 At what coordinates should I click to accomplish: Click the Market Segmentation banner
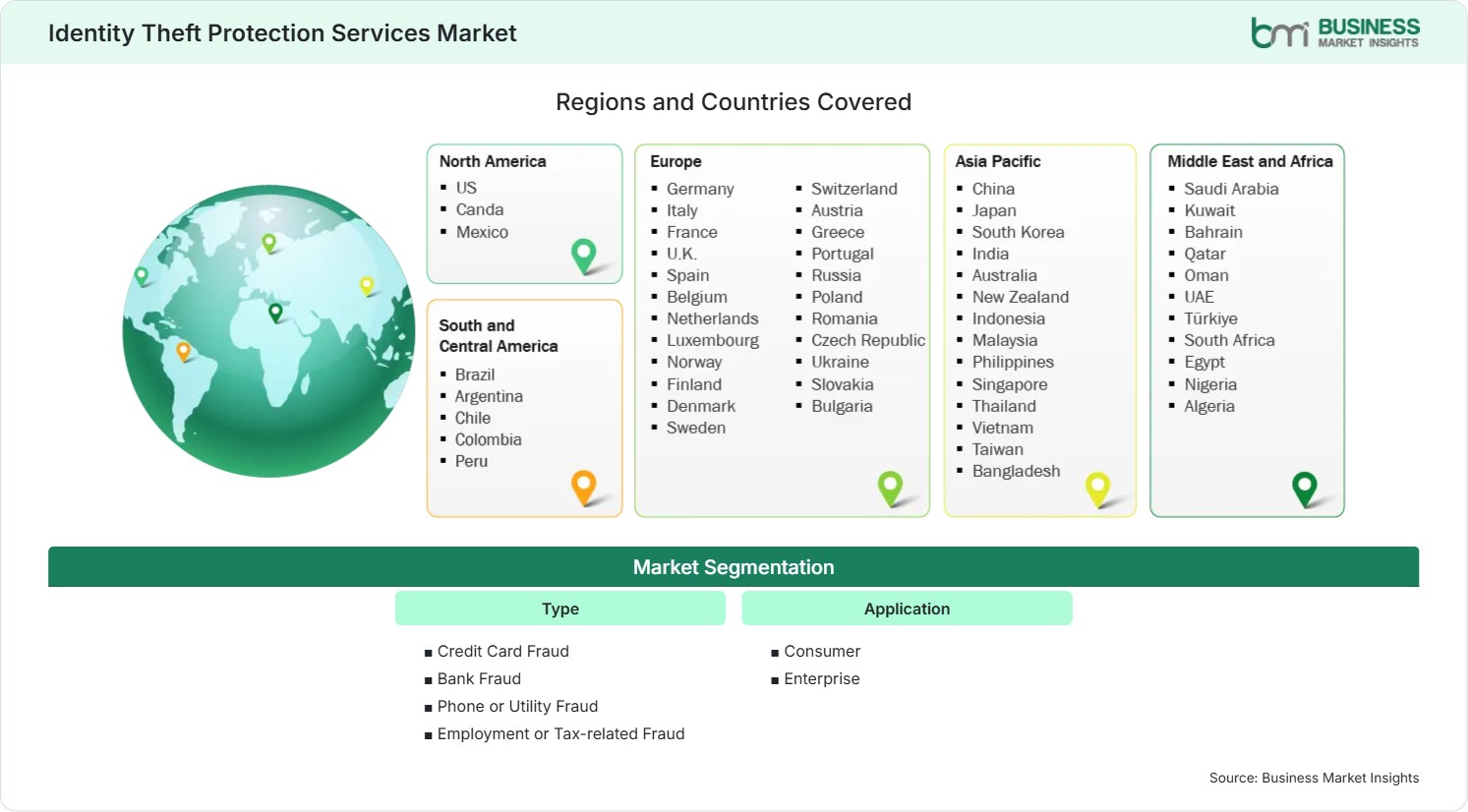coord(734,567)
